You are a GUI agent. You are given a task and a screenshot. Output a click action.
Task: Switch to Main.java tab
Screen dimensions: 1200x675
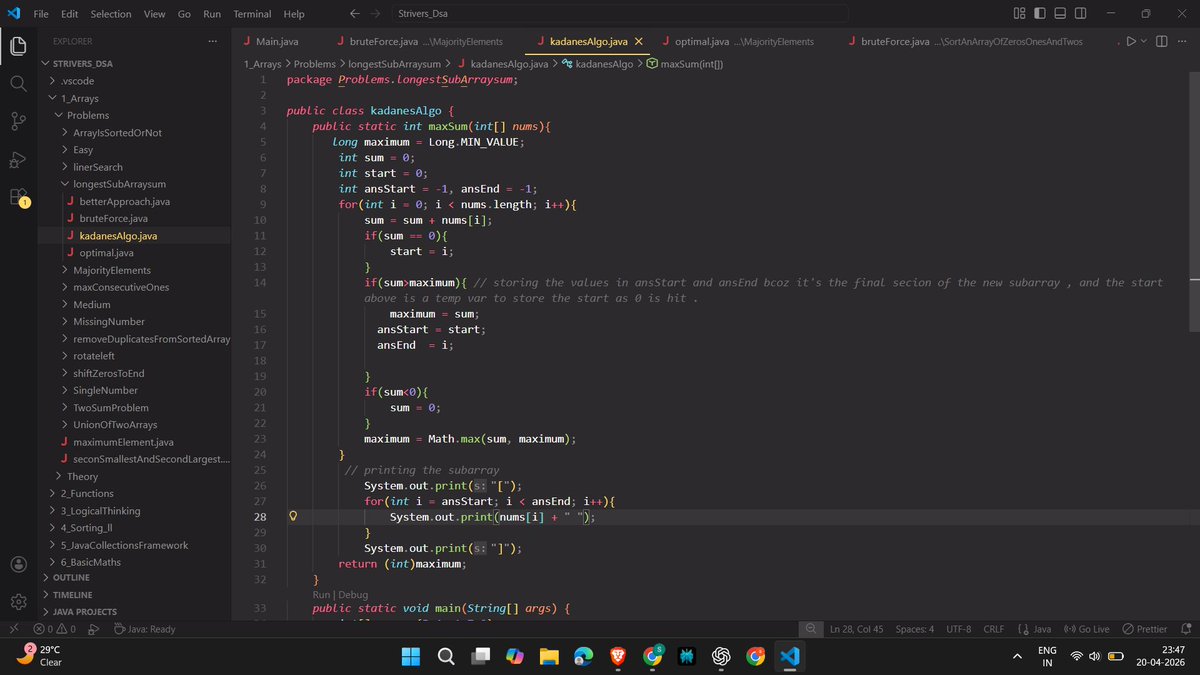tap(279, 42)
